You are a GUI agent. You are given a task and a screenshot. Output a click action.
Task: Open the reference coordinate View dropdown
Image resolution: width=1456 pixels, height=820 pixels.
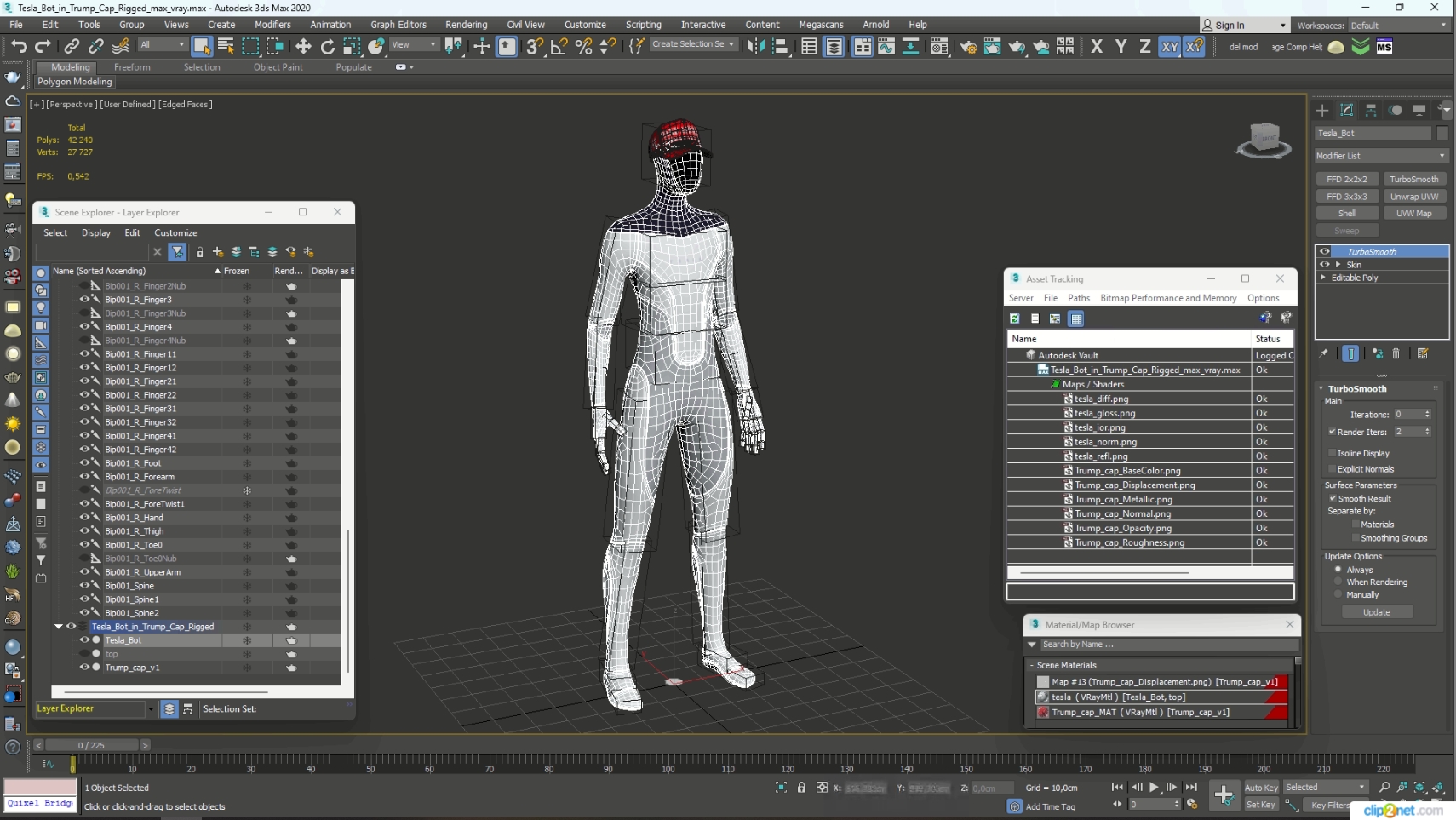(x=414, y=45)
